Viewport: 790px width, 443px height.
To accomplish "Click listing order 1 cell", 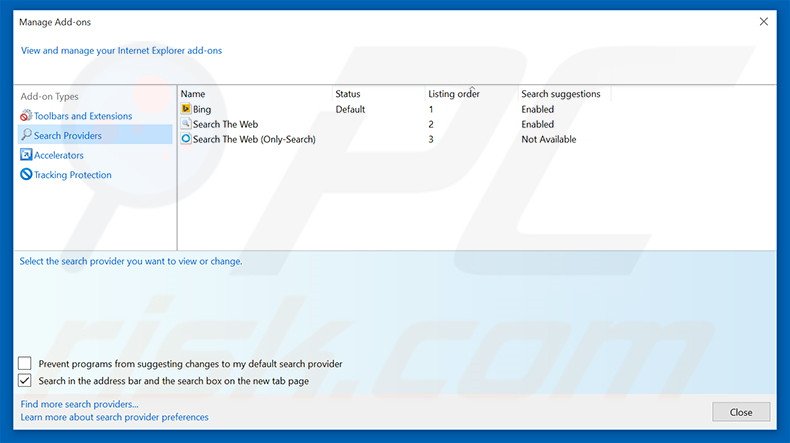I will coord(431,109).
